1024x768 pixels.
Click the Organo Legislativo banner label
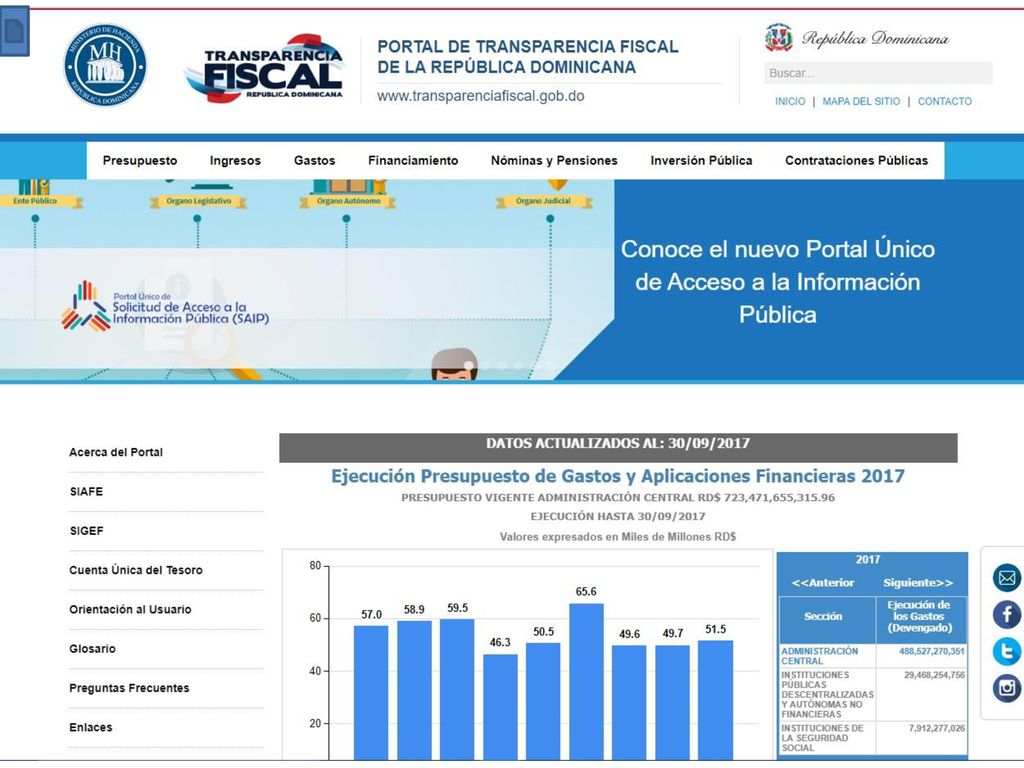point(199,201)
